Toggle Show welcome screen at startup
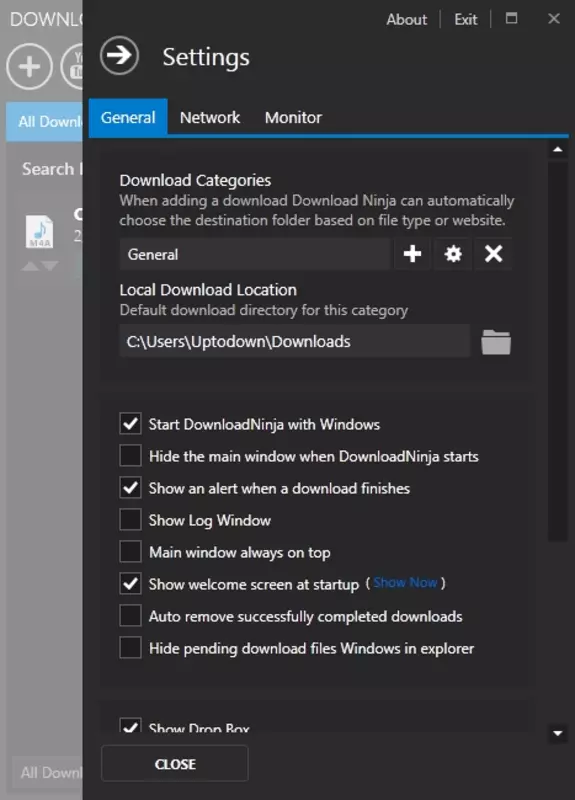The image size is (575, 800). [130, 584]
